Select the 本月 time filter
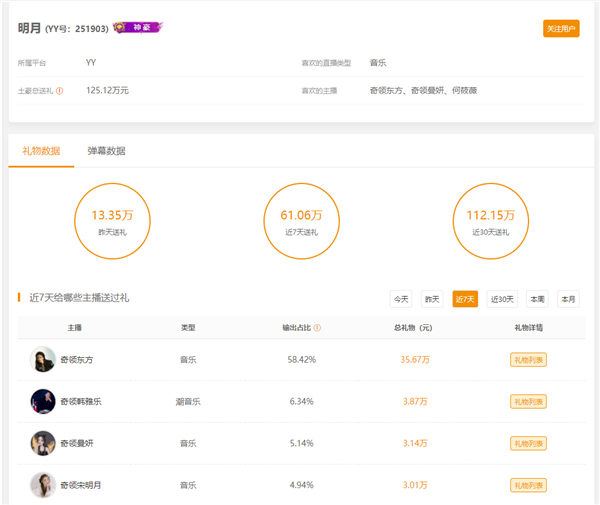 point(568,299)
